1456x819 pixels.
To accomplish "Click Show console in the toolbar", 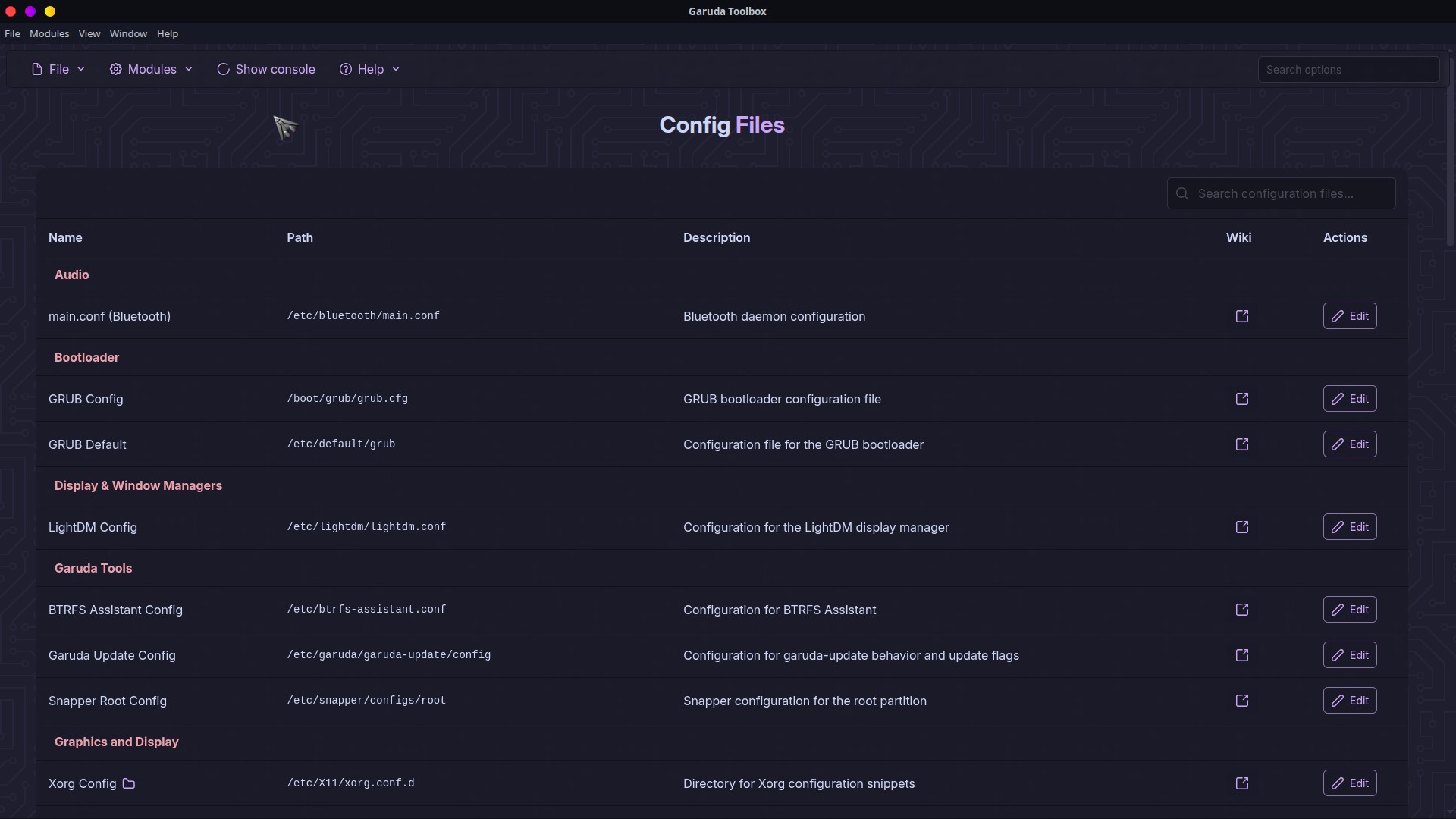I will click(266, 69).
